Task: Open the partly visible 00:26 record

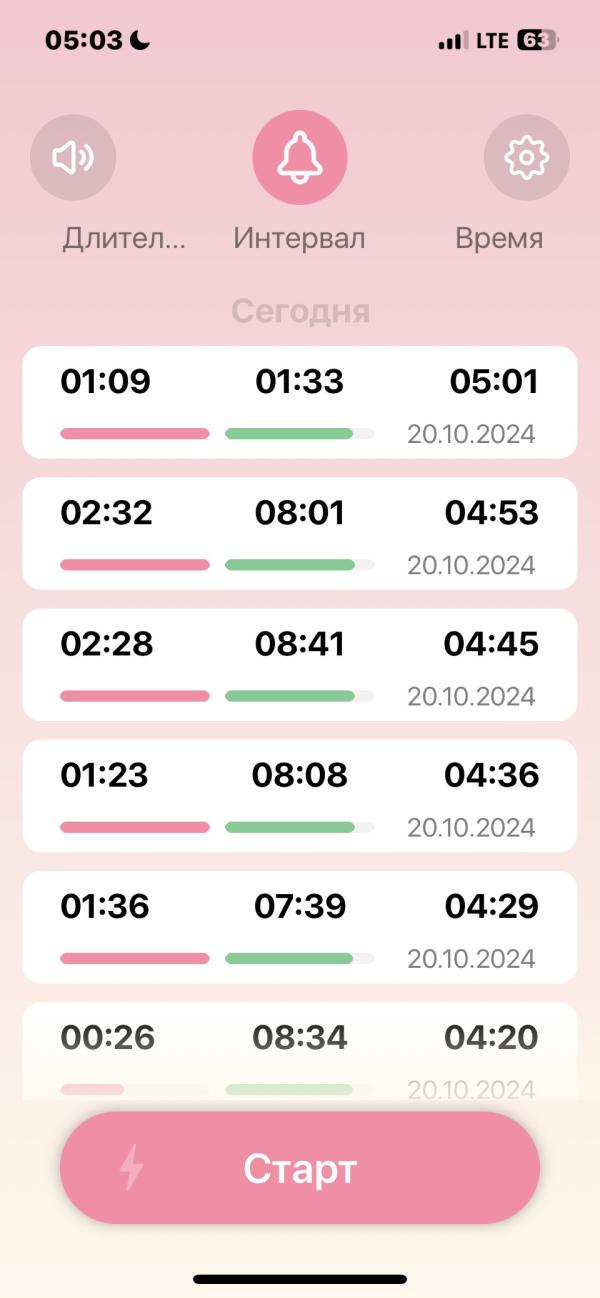Action: 300,1051
